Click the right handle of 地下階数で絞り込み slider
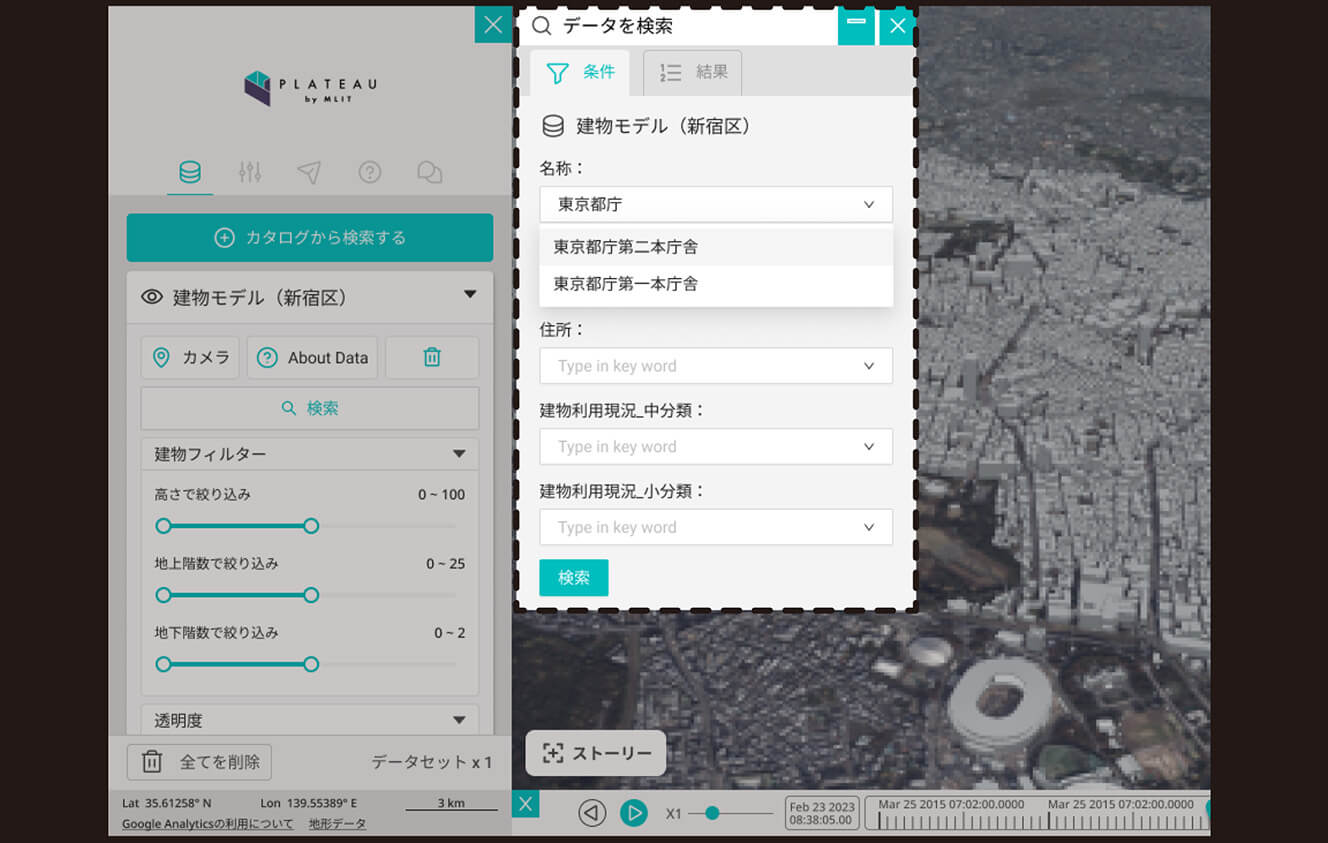 pos(311,664)
